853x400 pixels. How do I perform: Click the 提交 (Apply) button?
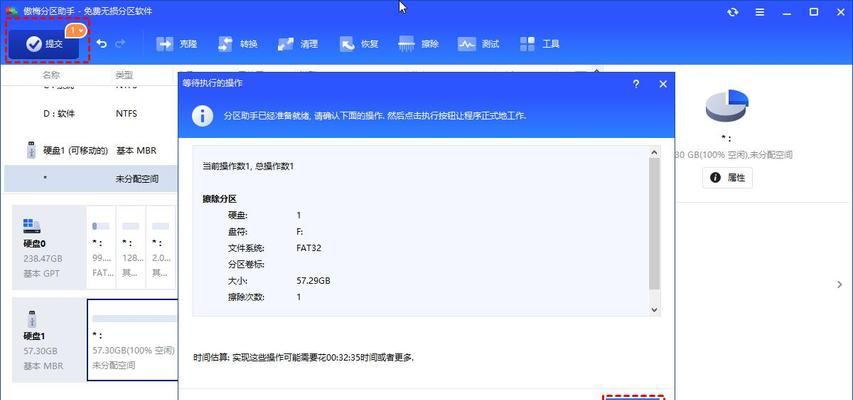click(x=45, y=44)
